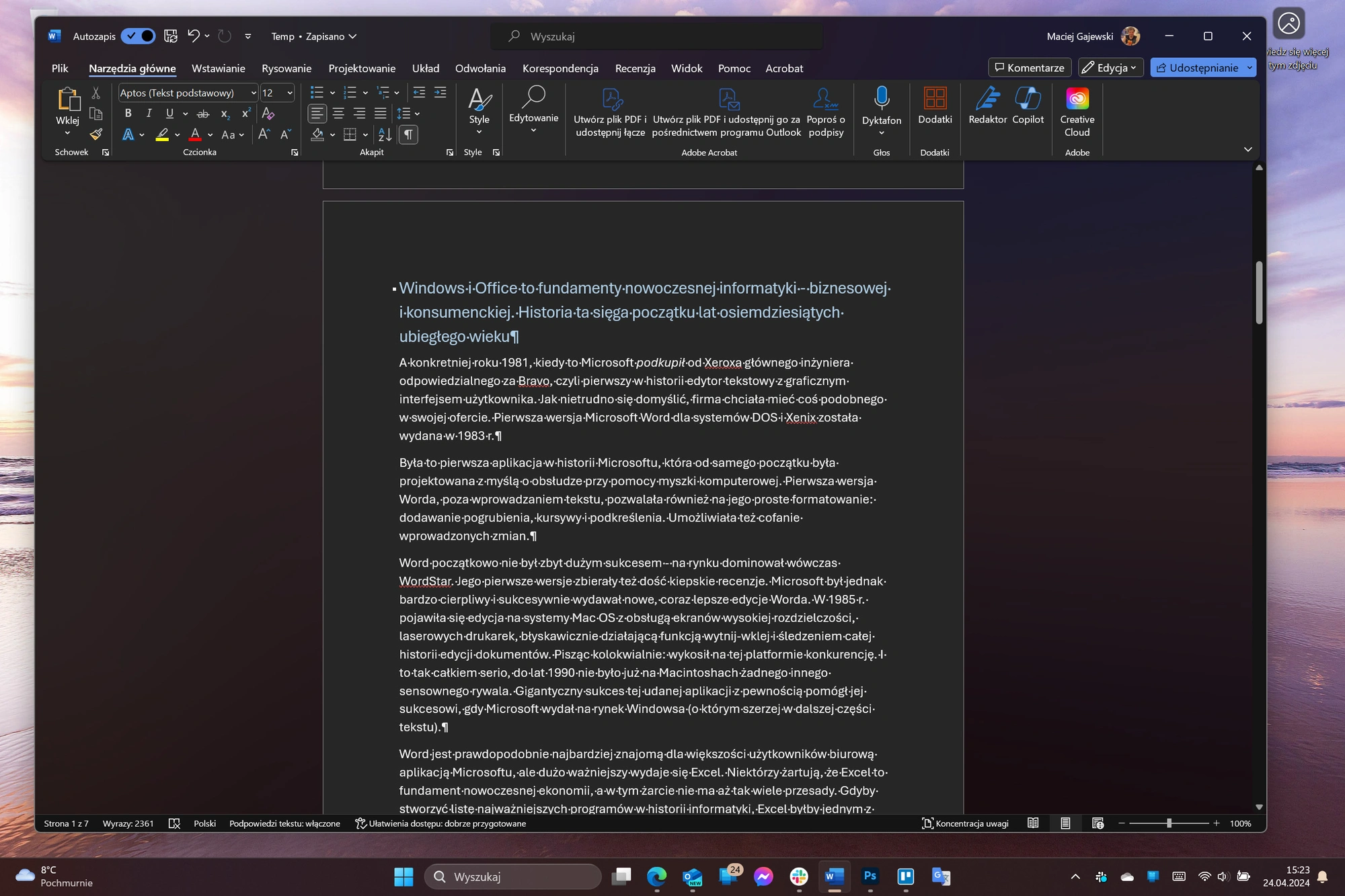Toggle Show paragraph marks pilcrow button
1345x896 pixels.
coord(408,134)
